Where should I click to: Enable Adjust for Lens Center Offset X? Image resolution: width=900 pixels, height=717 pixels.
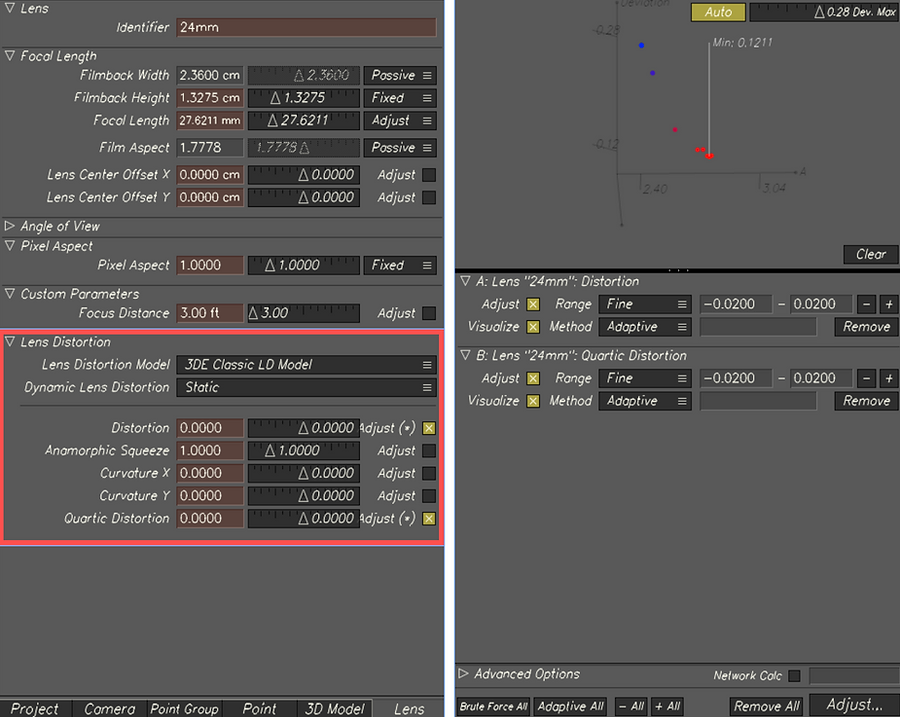(429, 175)
